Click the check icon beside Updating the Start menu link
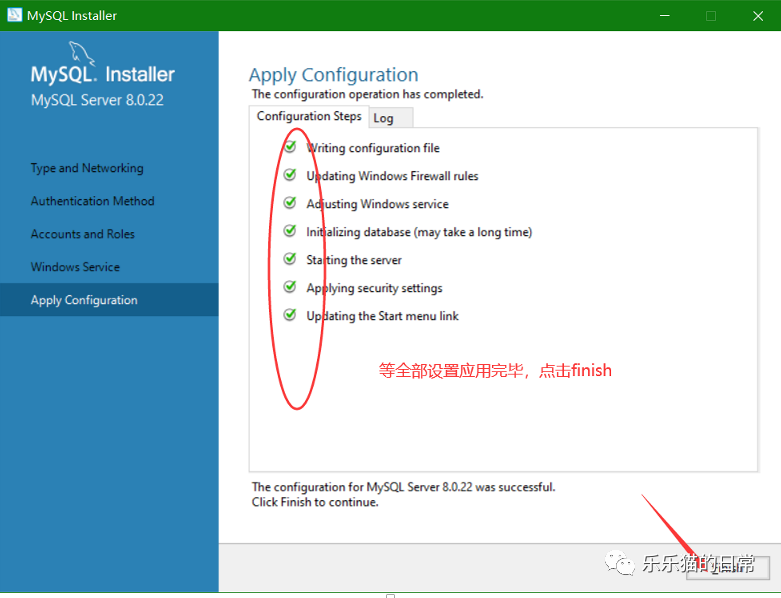Image resolution: width=781 pixels, height=598 pixels. (x=290, y=315)
